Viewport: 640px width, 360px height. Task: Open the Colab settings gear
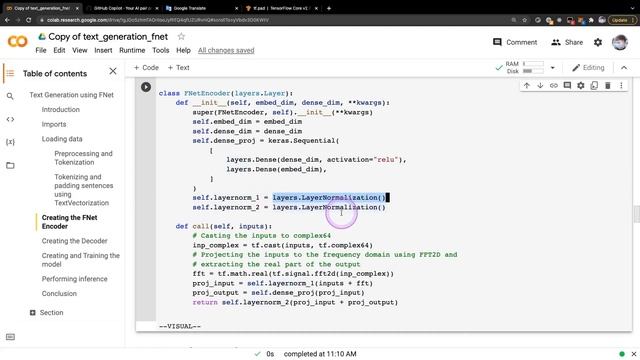[598, 42]
